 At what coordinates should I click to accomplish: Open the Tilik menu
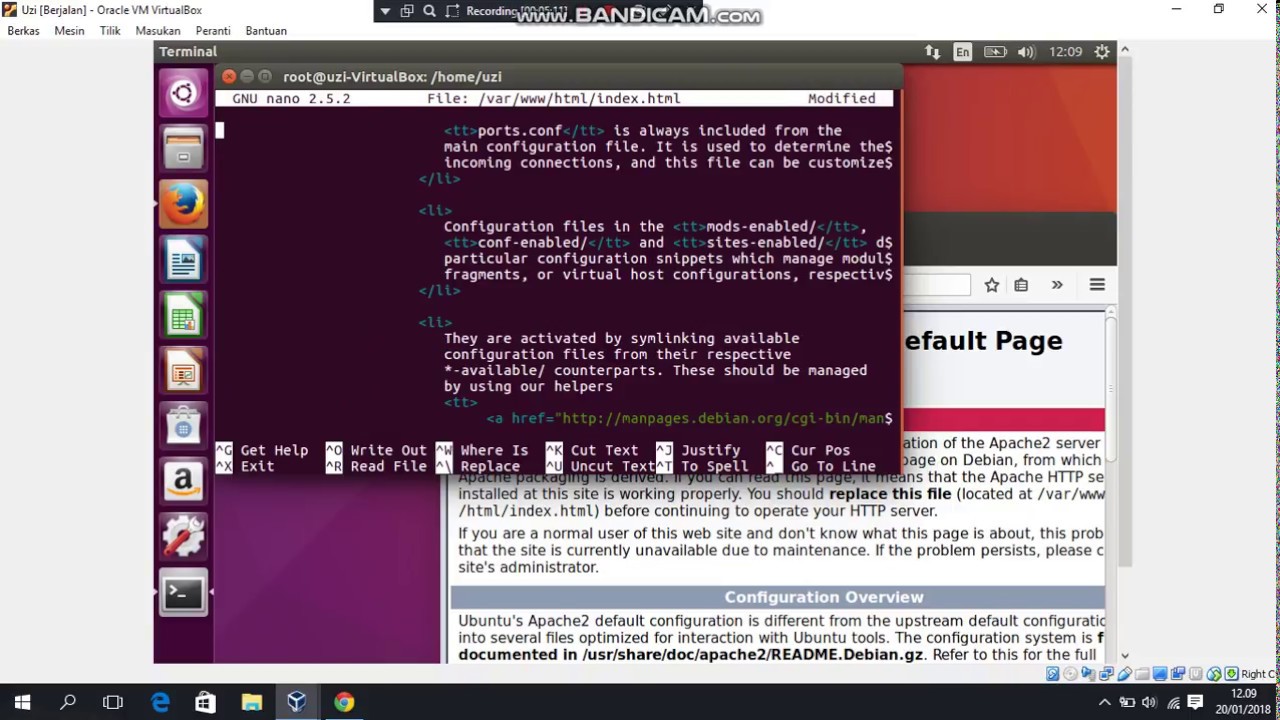click(110, 31)
